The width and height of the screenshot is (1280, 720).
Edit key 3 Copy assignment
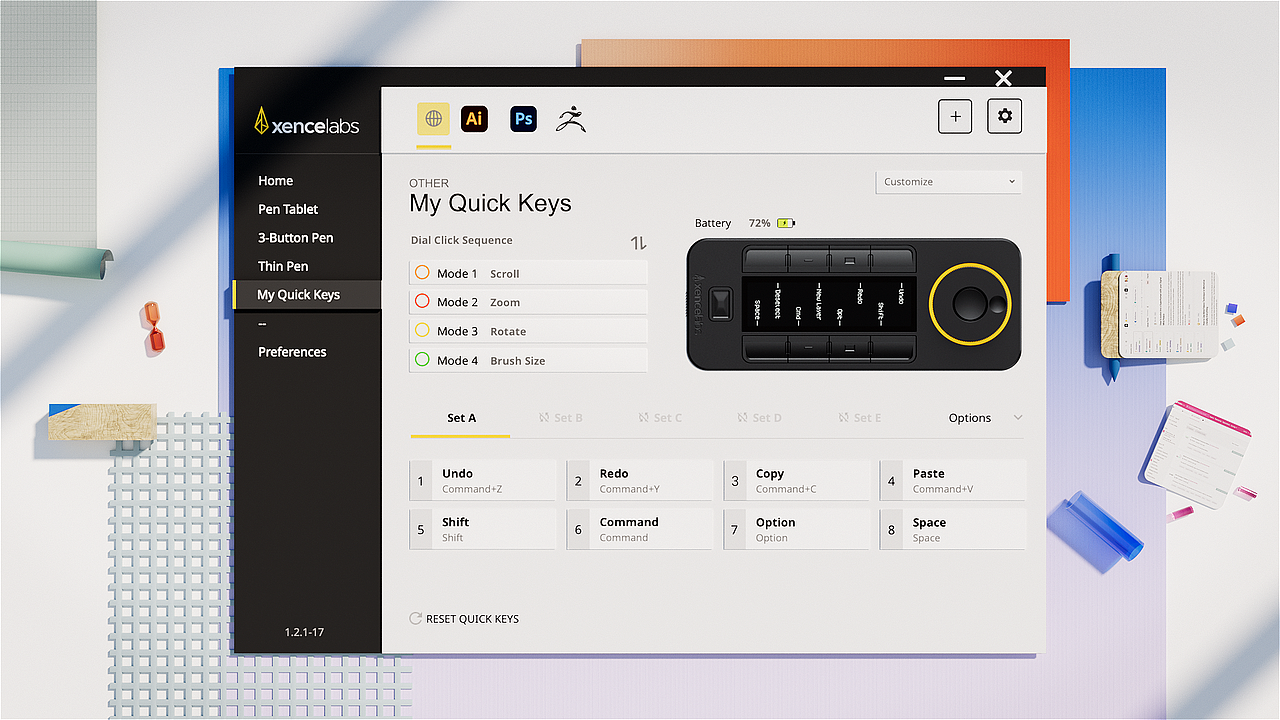797,480
